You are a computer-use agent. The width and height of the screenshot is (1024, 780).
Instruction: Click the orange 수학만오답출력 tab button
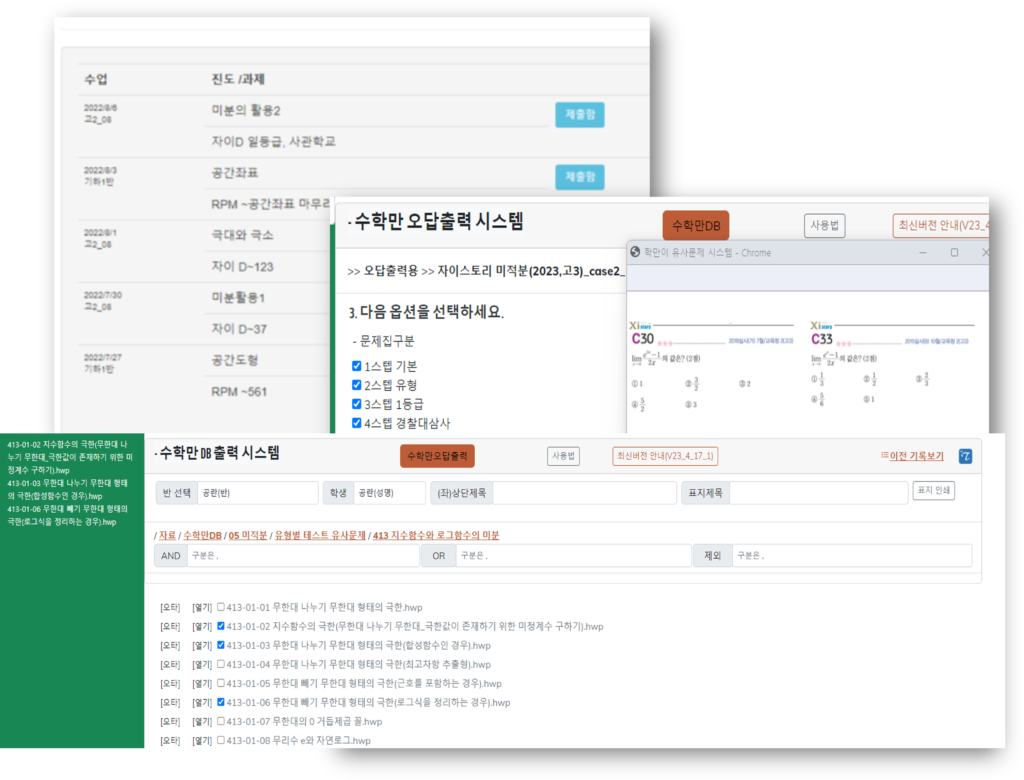click(x=437, y=456)
